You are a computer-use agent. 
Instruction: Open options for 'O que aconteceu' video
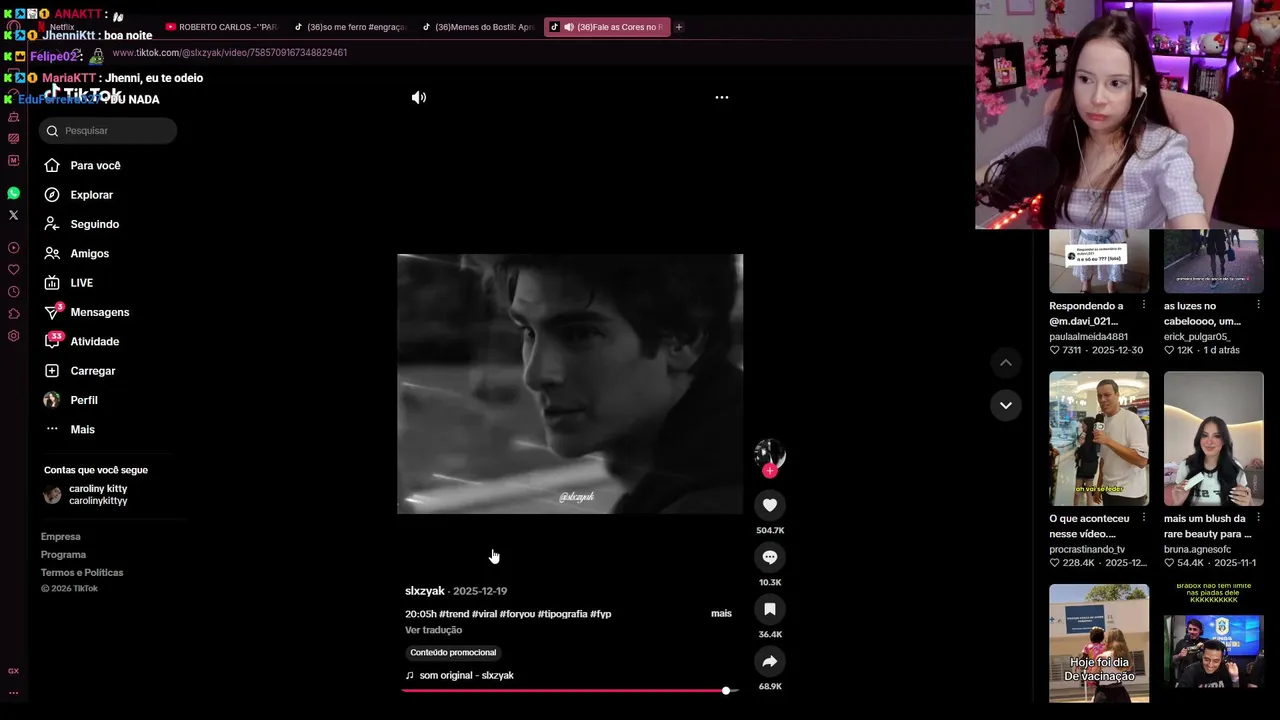1144,519
